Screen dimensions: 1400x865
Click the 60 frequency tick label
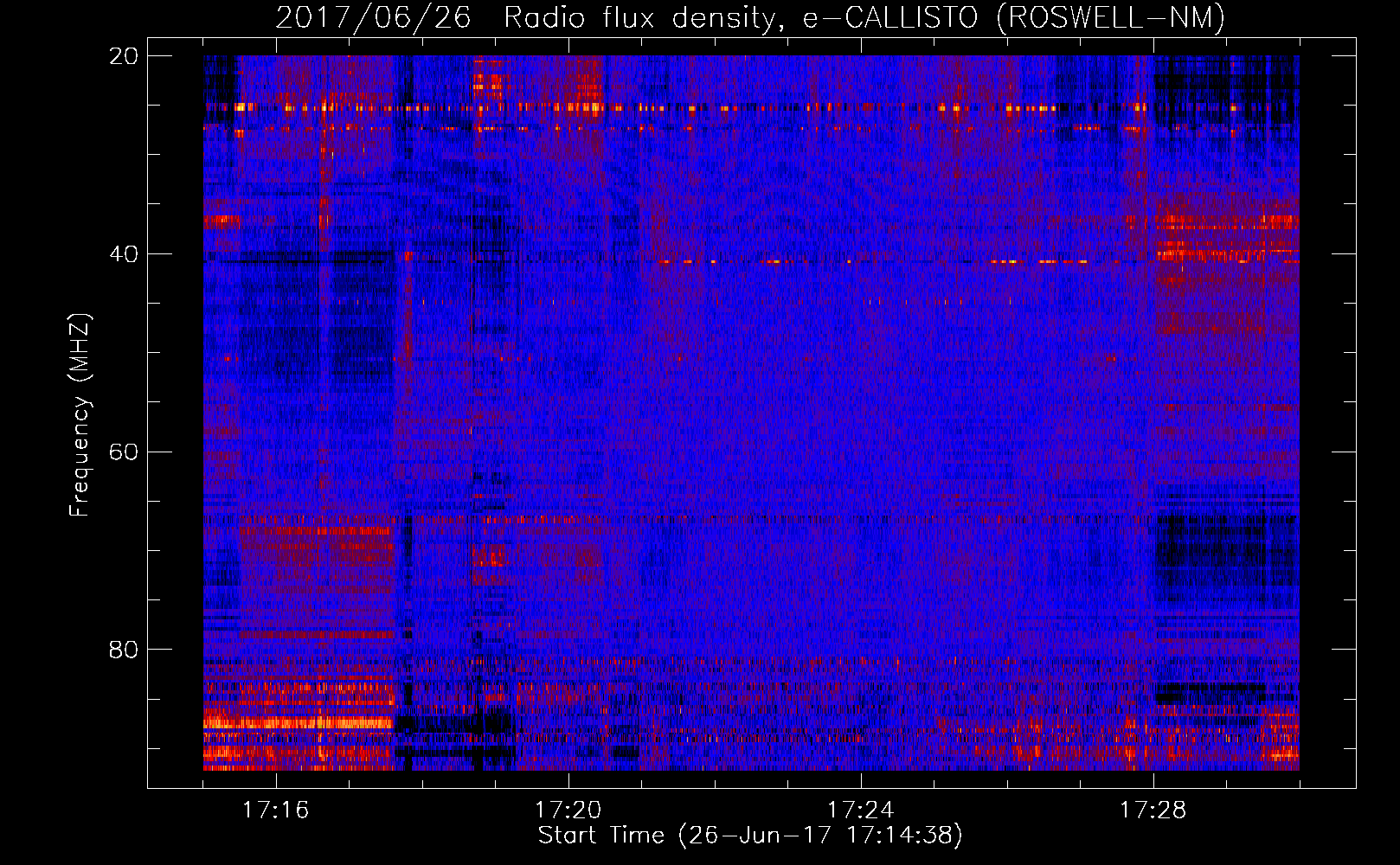point(124,452)
